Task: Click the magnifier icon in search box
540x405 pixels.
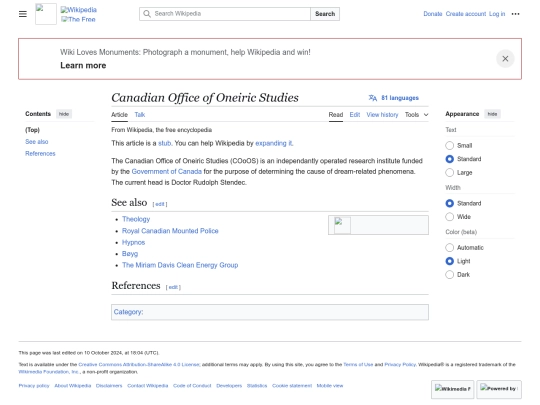Action: click(x=147, y=14)
